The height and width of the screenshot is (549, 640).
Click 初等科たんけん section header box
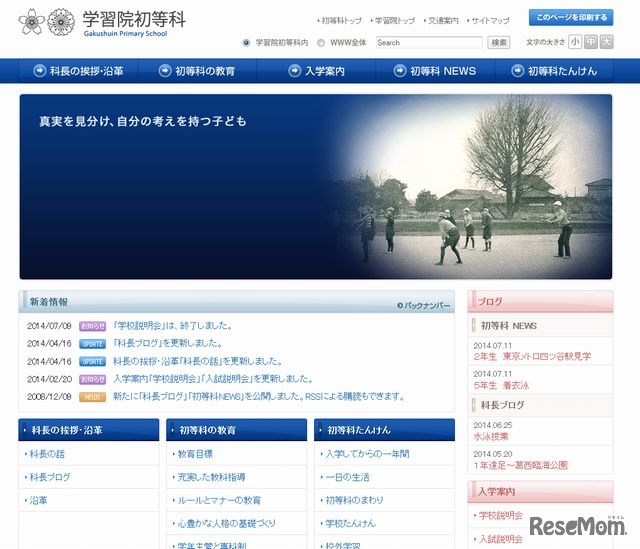[x=384, y=430]
